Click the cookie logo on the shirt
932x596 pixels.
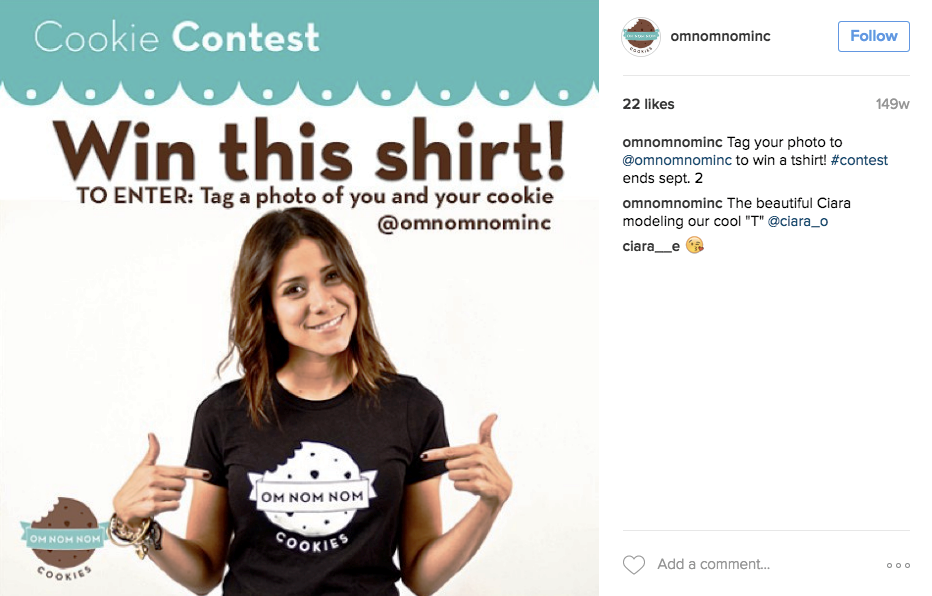[x=311, y=496]
